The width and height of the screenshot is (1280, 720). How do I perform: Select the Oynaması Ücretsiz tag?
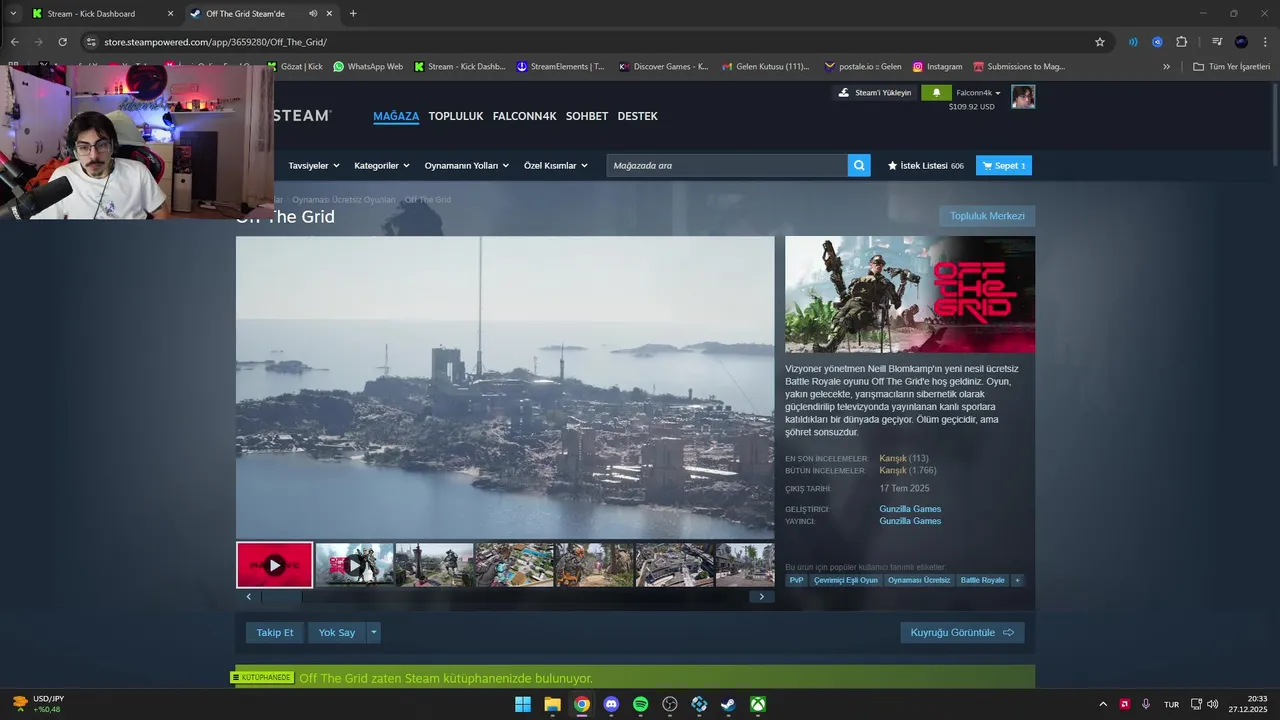[x=919, y=580]
